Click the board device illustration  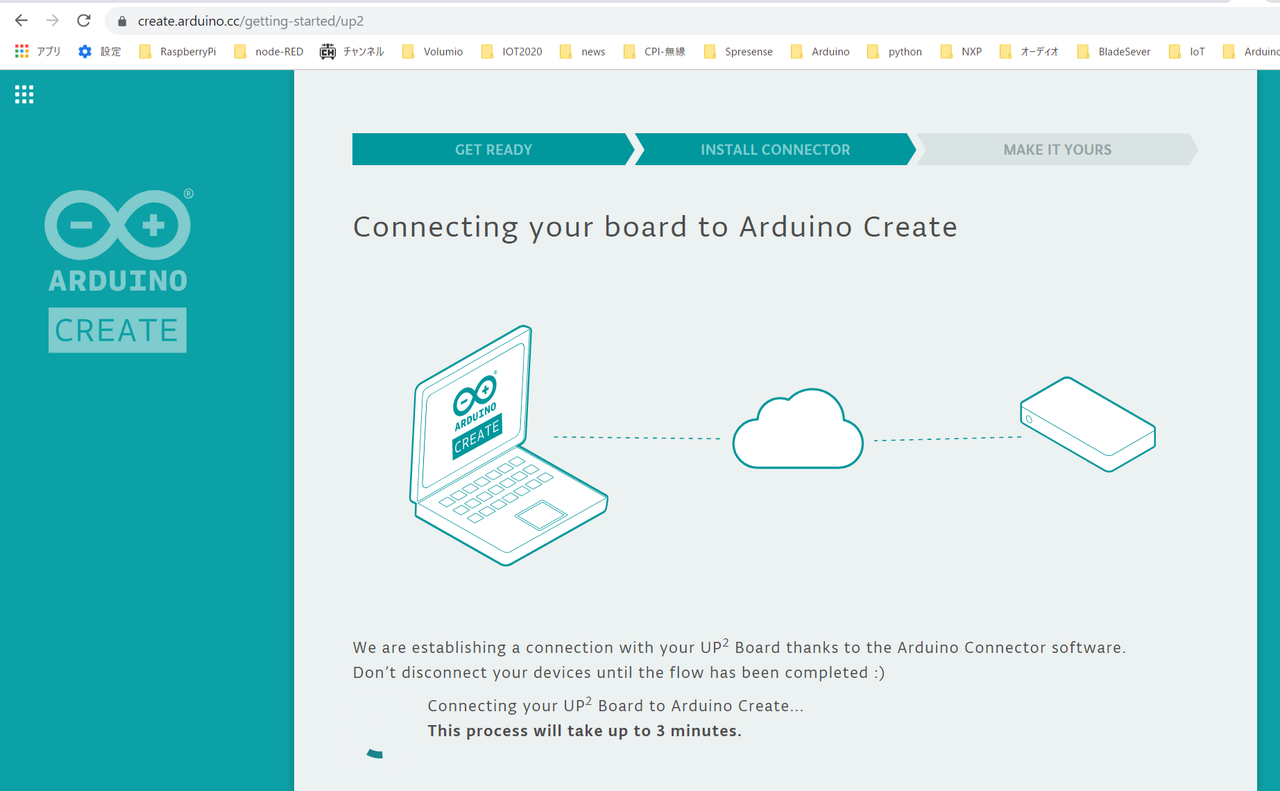pyautogui.click(x=1088, y=424)
